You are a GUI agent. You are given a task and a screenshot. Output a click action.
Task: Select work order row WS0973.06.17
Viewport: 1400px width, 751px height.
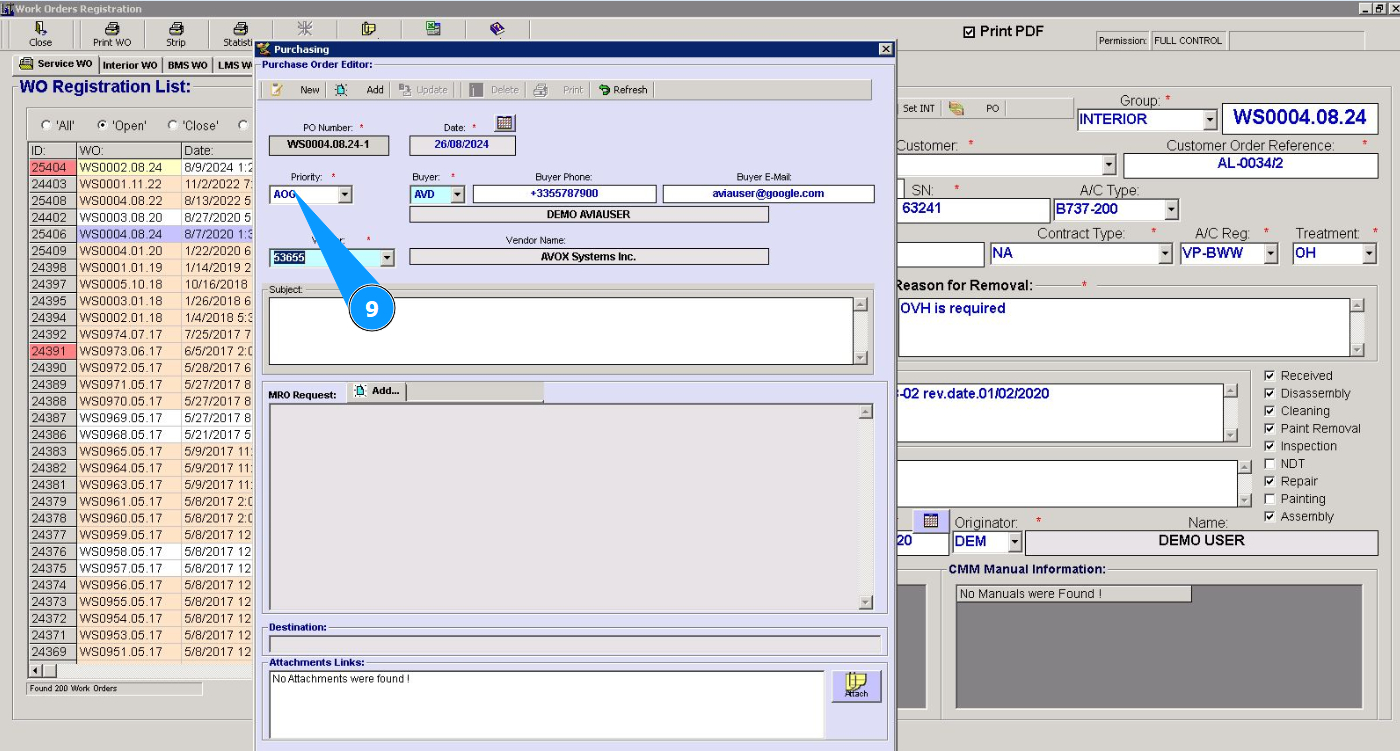(140, 351)
